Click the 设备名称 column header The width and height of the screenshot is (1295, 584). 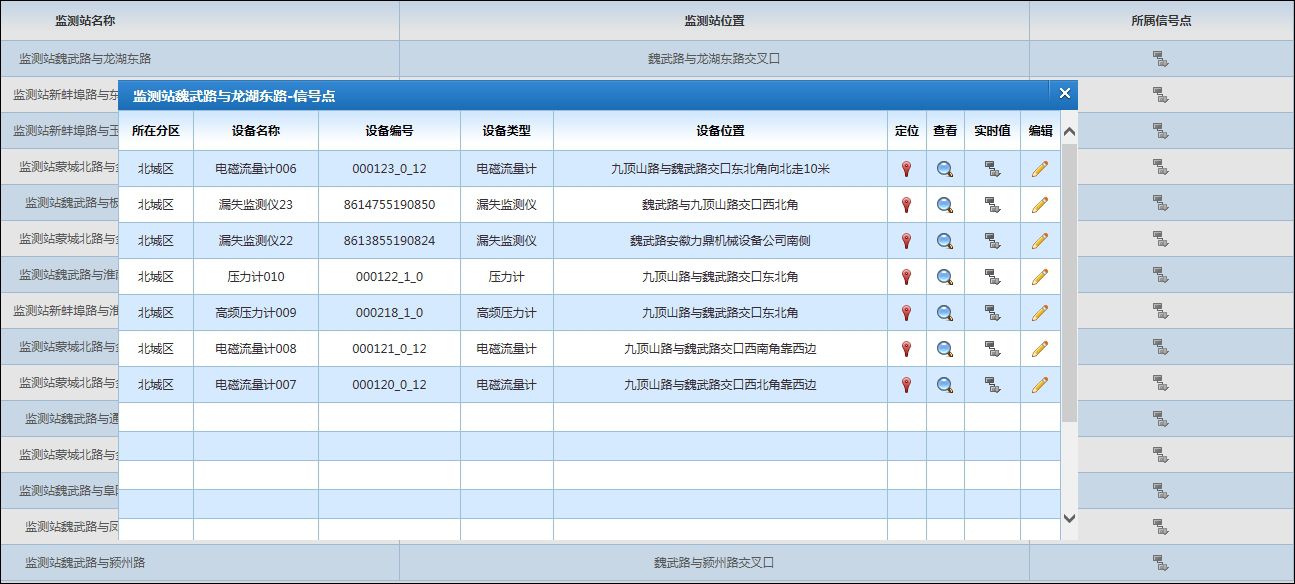pyautogui.click(x=255, y=131)
